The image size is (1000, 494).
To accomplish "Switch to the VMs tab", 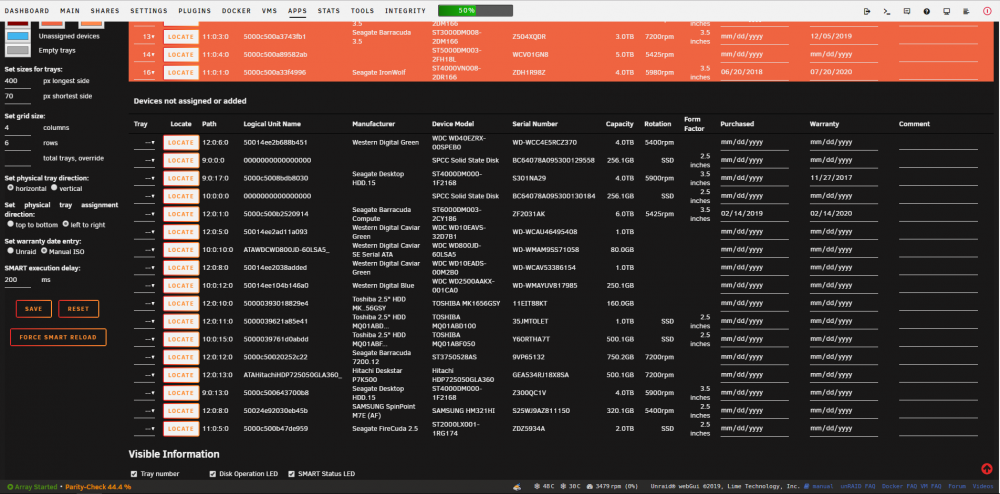I will (269, 11).
